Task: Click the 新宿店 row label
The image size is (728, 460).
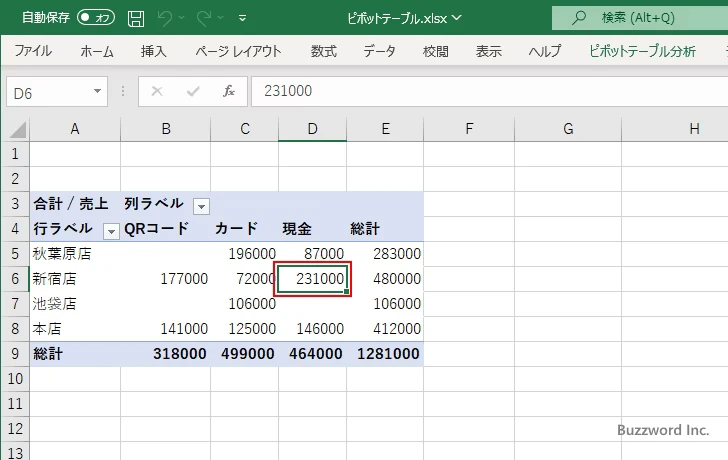Action: (x=75, y=279)
